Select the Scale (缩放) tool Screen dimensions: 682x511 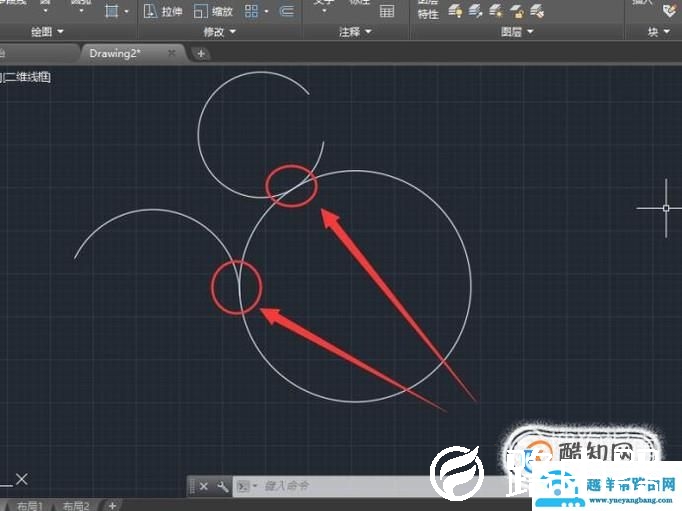212,11
